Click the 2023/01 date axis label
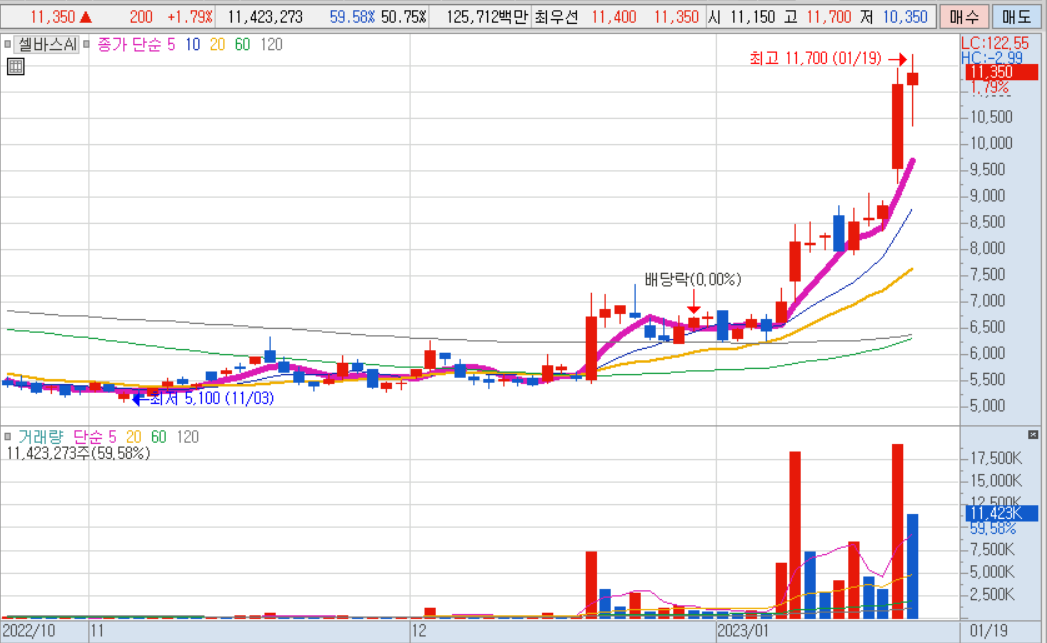Image resolution: width=1047 pixels, height=643 pixels. 743,631
